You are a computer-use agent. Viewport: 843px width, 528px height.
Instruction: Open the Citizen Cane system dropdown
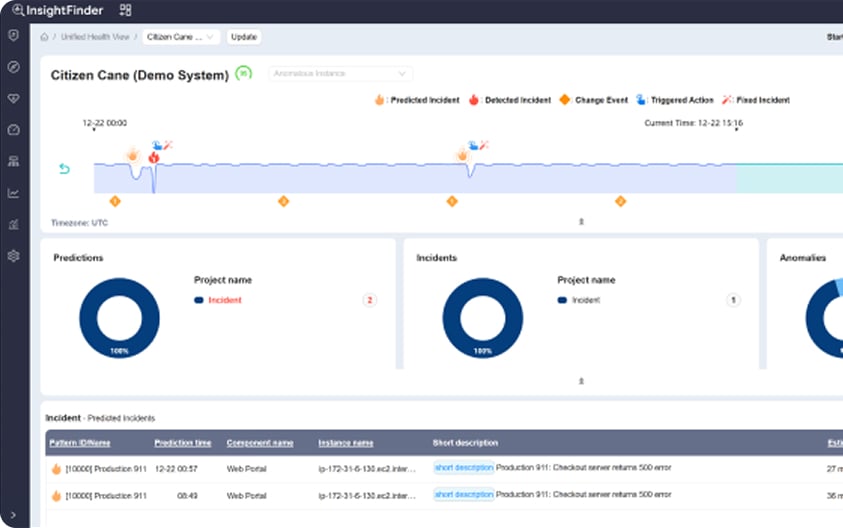point(181,37)
